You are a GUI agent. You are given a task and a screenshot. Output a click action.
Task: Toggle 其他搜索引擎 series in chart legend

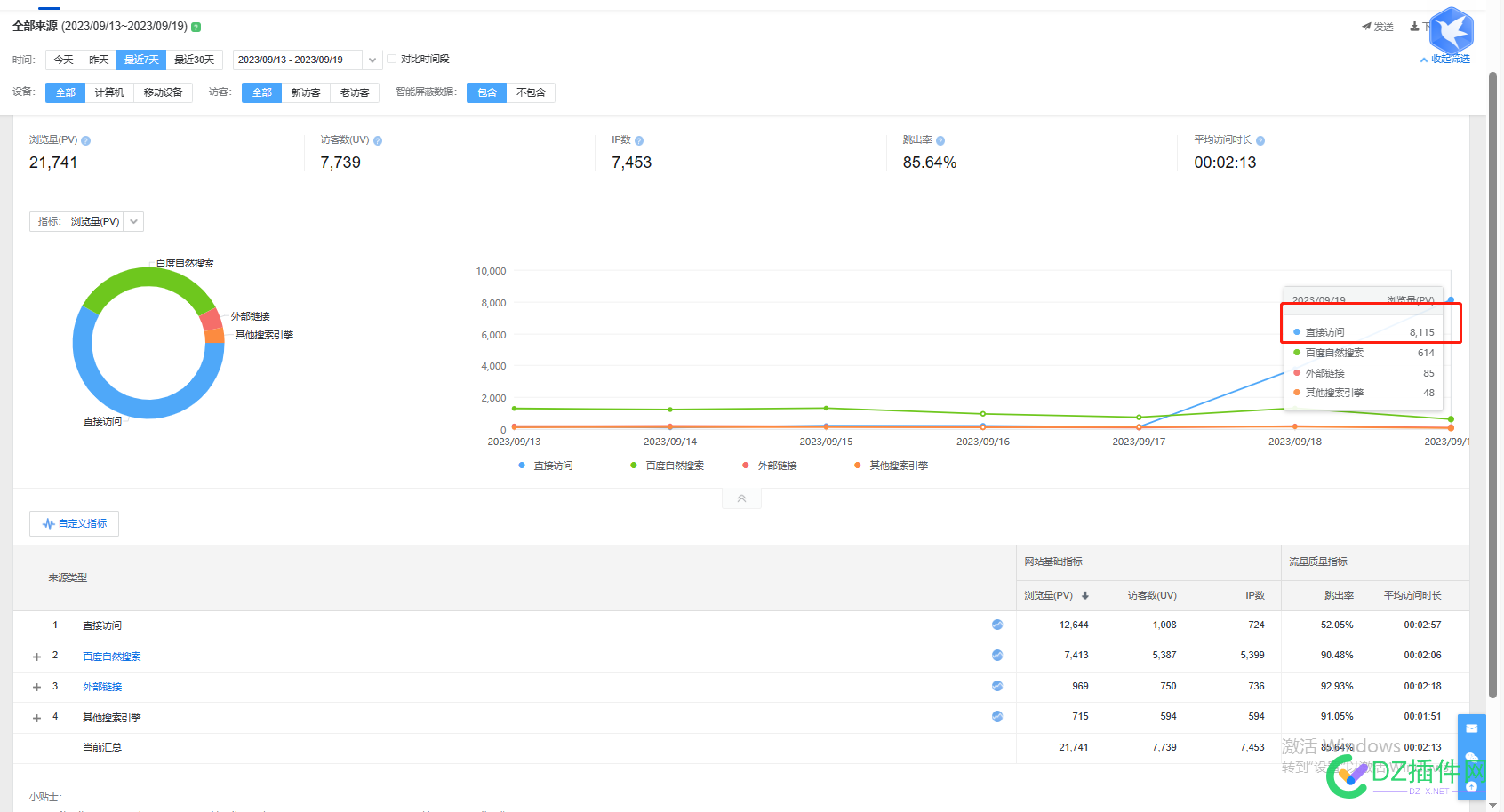click(891, 466)
